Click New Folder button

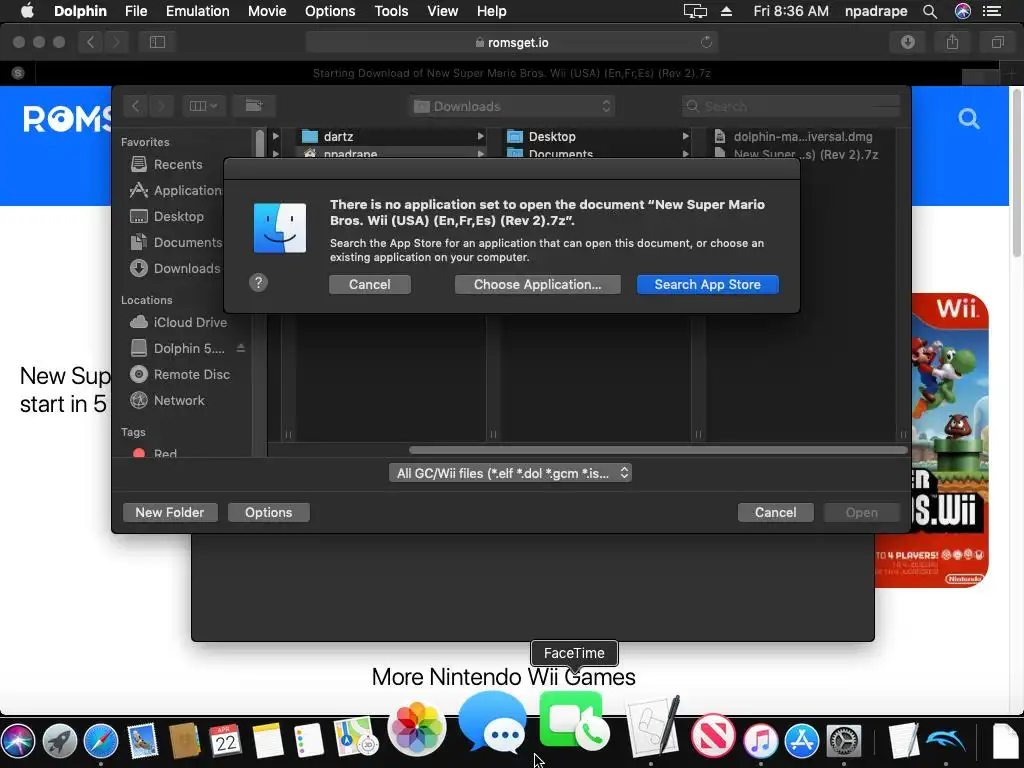click(x=170, y=513)
